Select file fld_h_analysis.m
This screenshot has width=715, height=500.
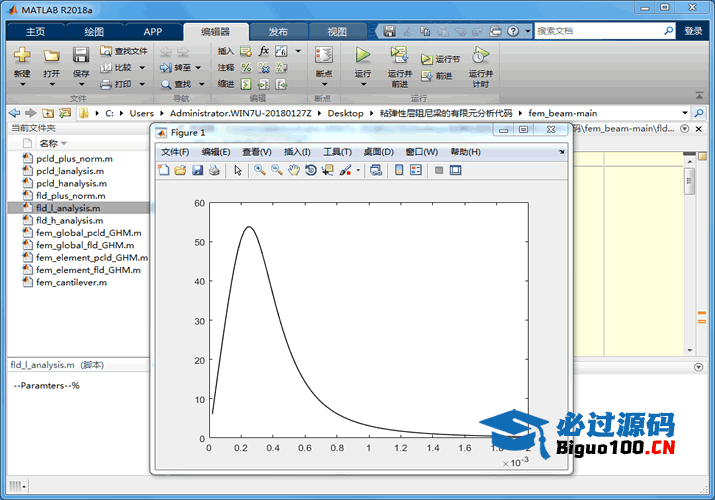click(70, 221)
